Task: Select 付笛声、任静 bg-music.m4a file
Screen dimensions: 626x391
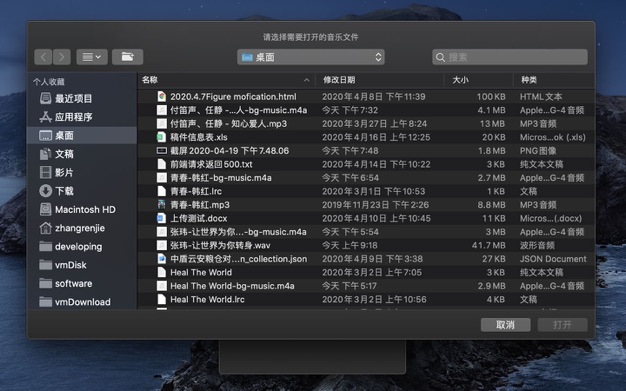Action: (366, 110)
